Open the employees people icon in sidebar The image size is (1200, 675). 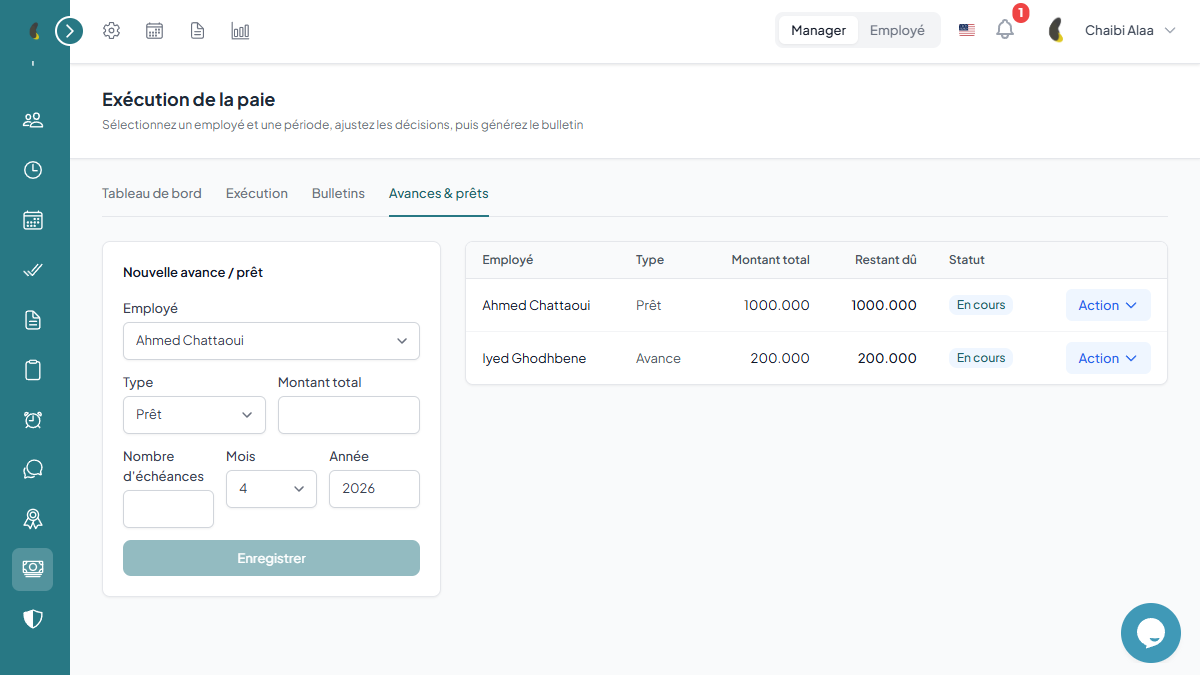click(x=33, y=120)
